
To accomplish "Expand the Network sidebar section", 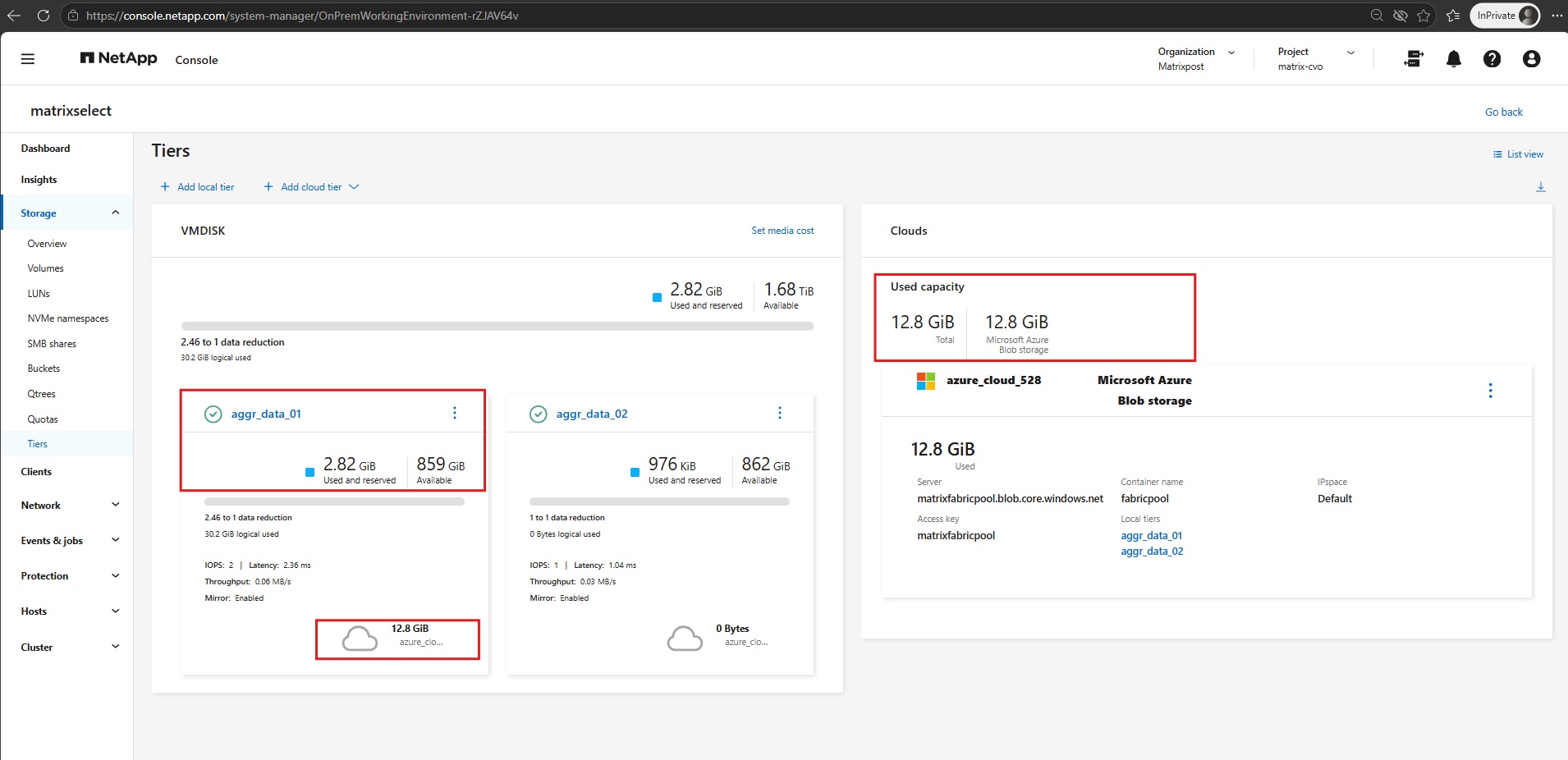I will [69, 506].
